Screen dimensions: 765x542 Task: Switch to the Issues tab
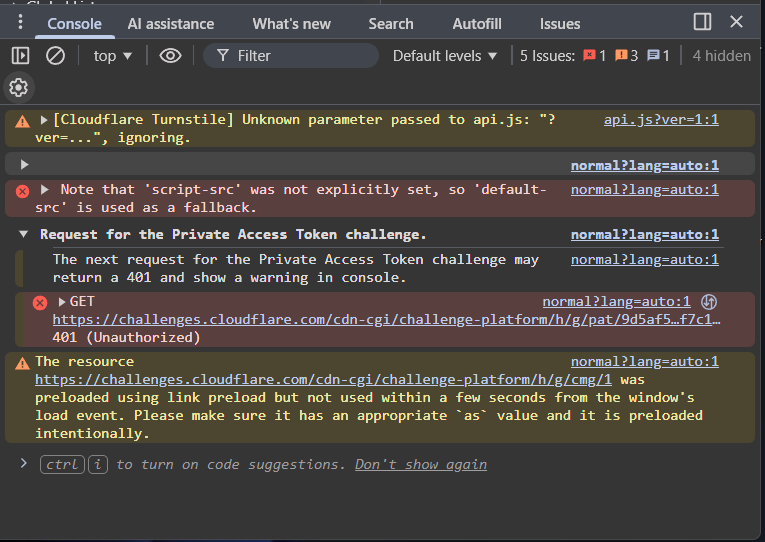(559, 23)
